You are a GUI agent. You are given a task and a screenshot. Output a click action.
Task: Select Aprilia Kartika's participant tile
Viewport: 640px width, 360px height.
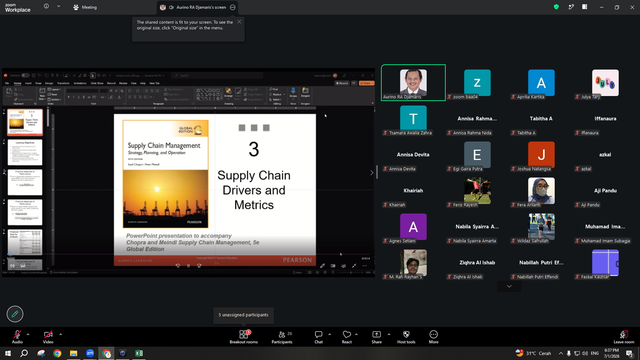[541, 82]
